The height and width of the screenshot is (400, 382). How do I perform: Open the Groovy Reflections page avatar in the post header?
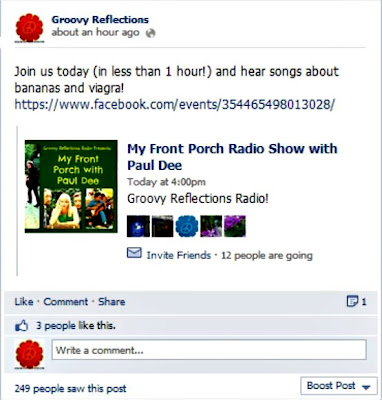coord(29,28)
